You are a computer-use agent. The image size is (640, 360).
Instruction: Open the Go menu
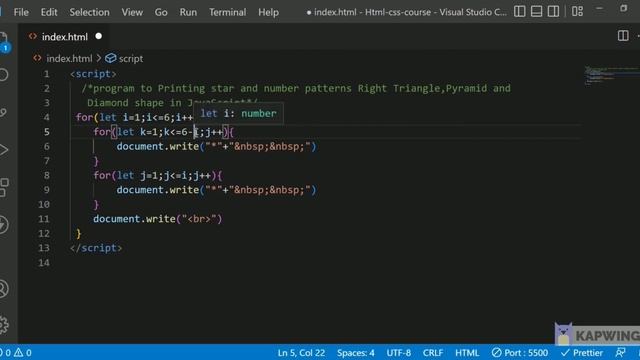[x=161, y=12]
